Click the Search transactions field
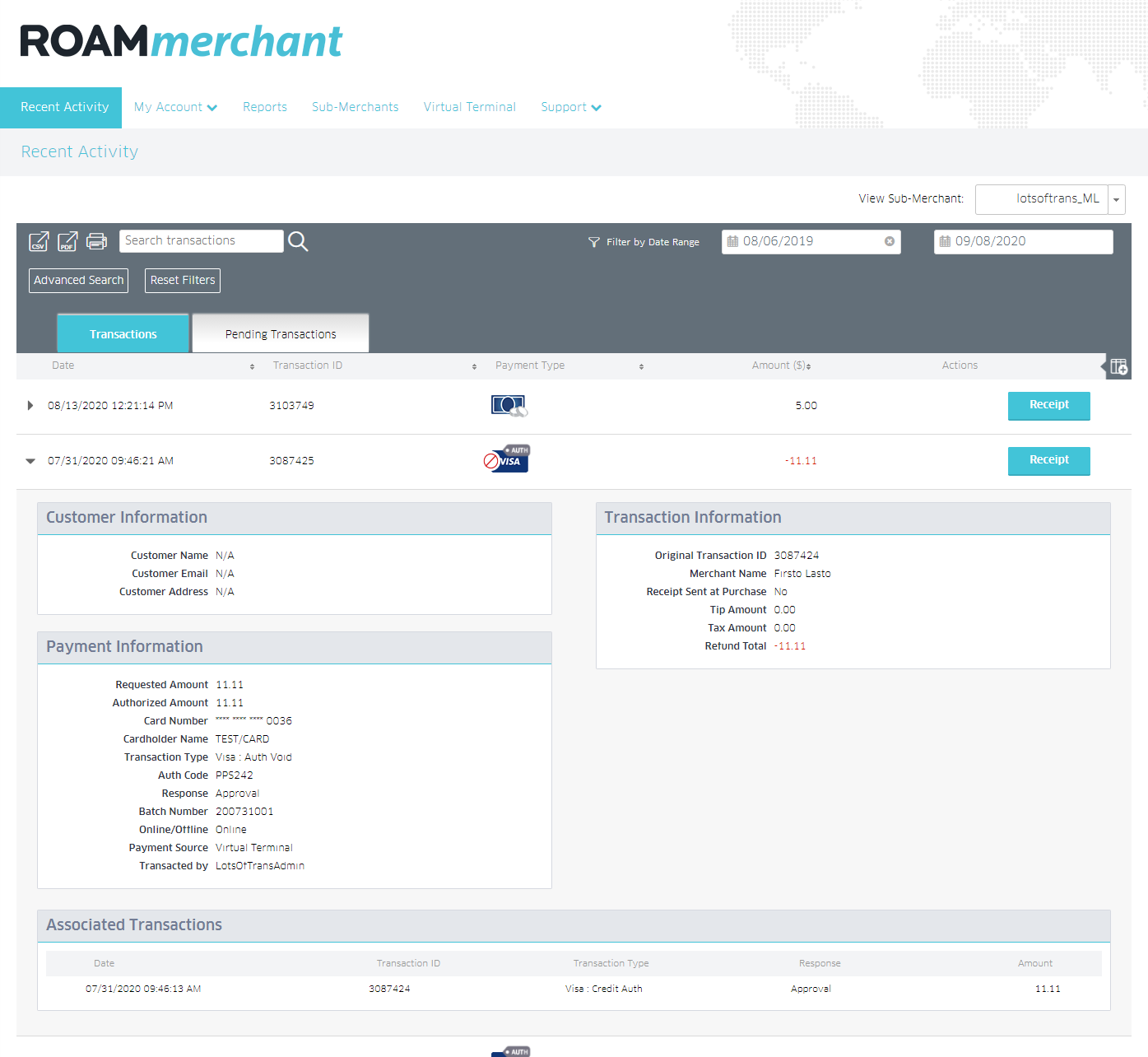Image resolution: width=1148 pixels, height=1057 pixels. tap(202, 240)
